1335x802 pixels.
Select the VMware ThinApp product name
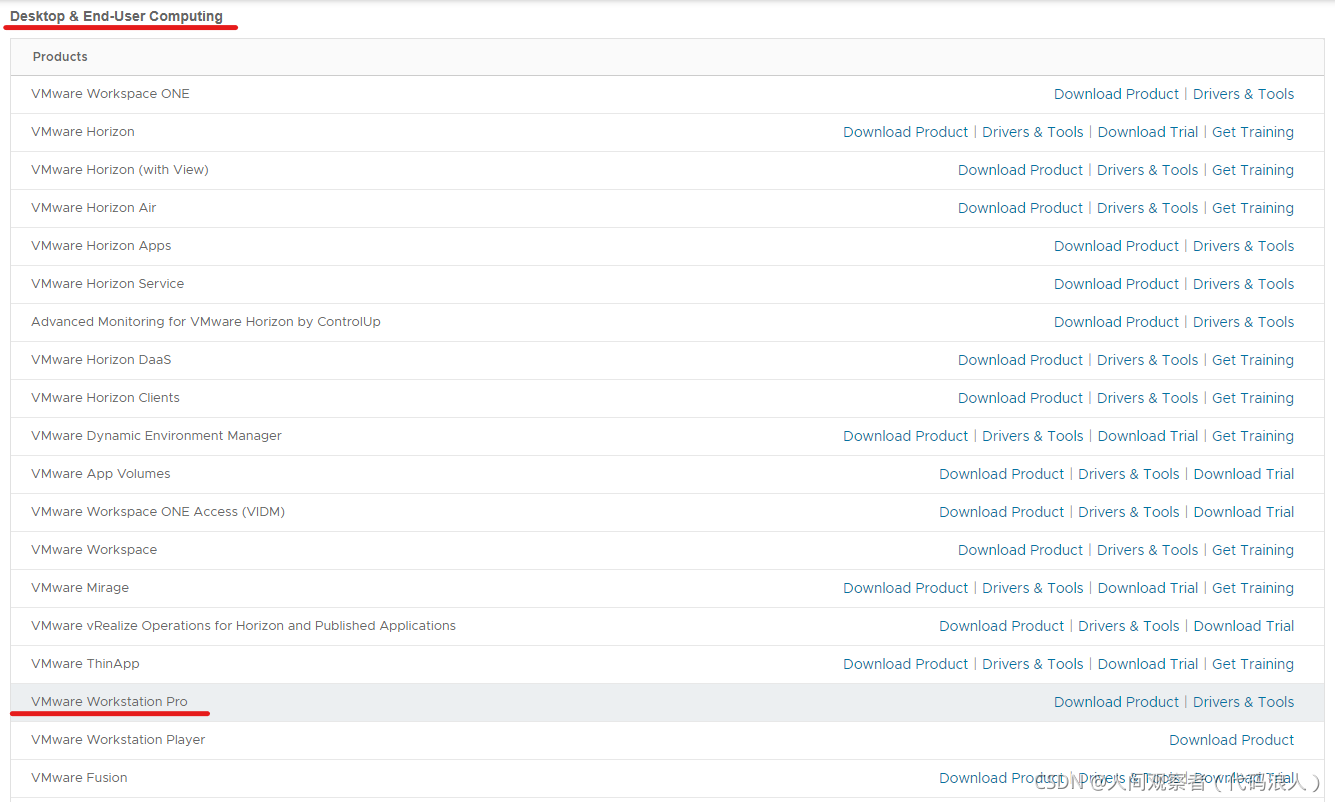click(85, 664)
